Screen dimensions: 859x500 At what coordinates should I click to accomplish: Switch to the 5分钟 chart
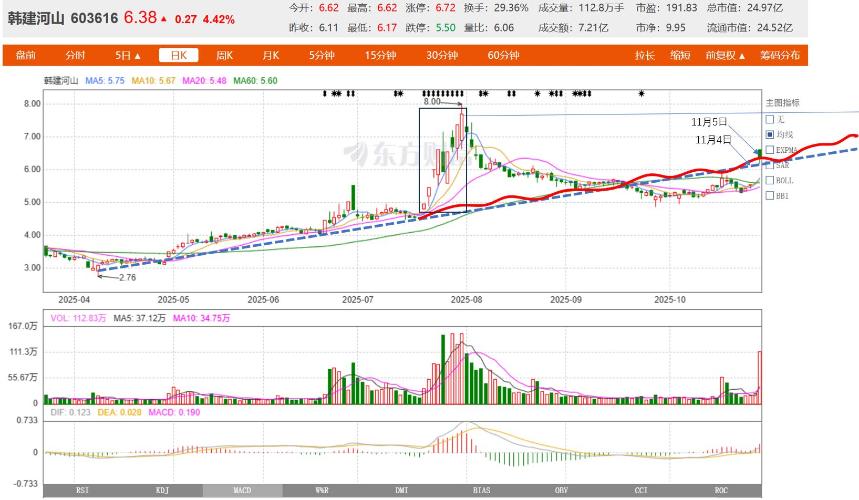pyautogui.click(x=322, y=55)
